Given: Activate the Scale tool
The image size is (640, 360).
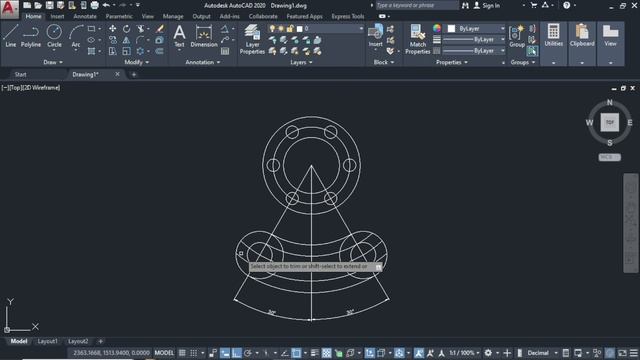Looking at the screenshot, I should [x=127, y=51].
